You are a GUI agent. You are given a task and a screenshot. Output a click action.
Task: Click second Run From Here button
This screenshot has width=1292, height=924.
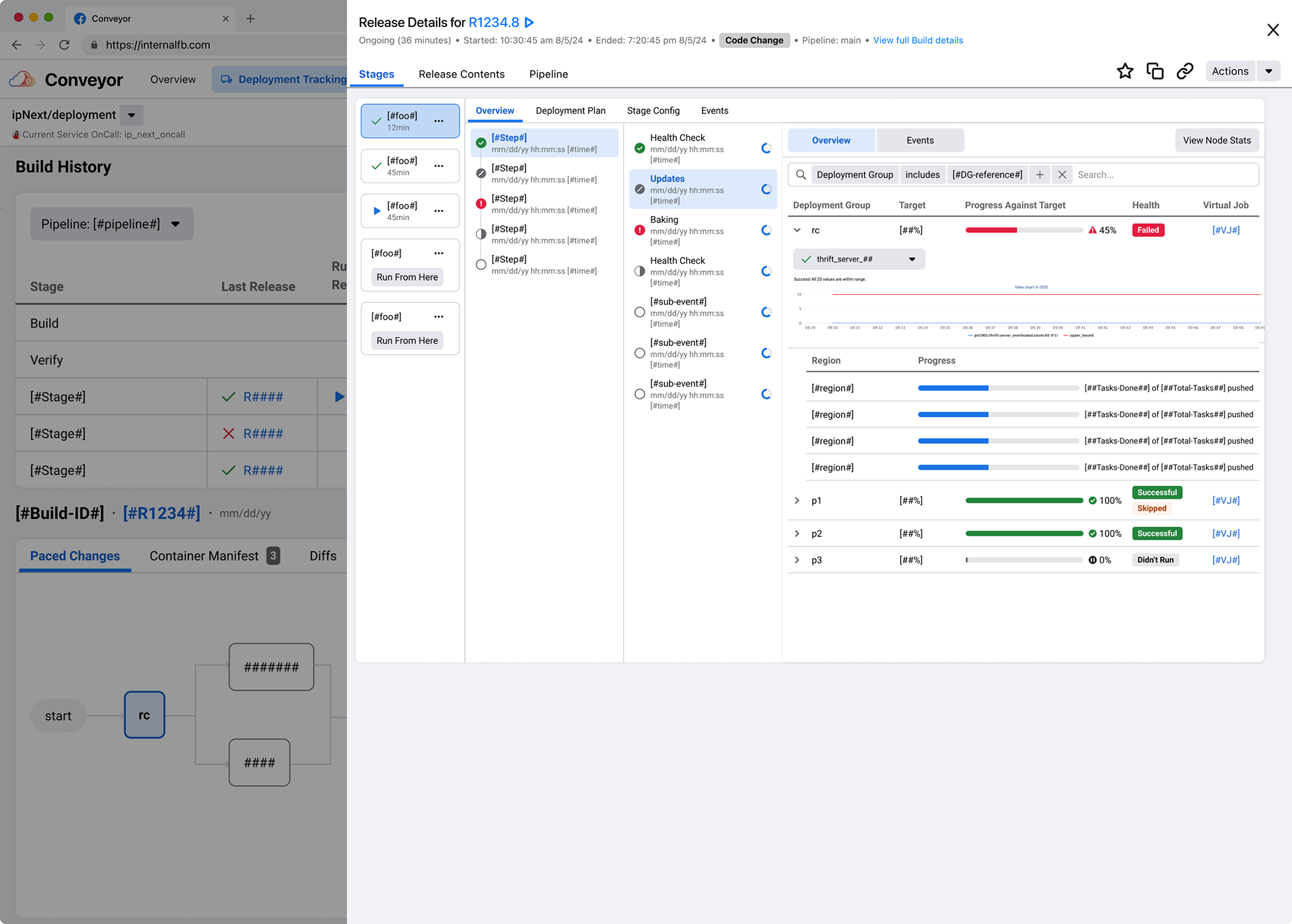(407, 341)
